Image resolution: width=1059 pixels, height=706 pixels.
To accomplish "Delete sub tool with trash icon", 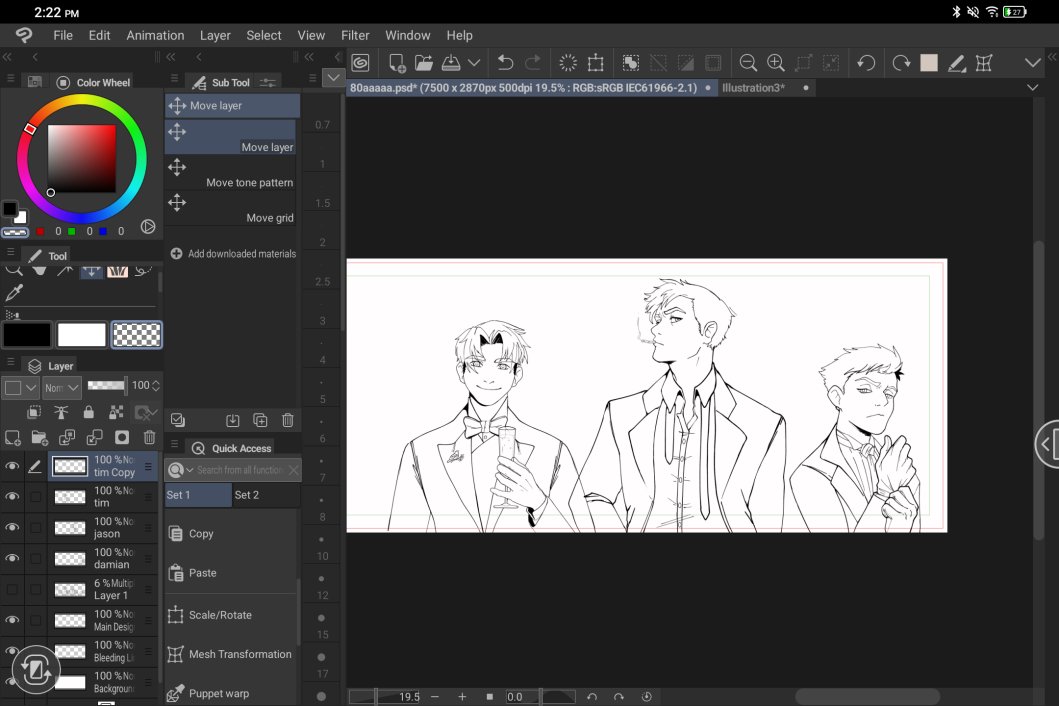I will (288, 420).
